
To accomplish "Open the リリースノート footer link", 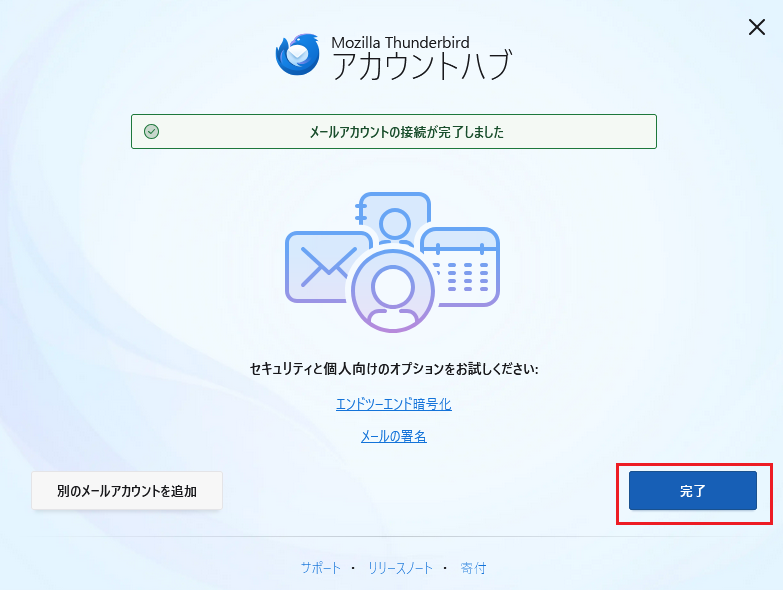I will [400, 568].
